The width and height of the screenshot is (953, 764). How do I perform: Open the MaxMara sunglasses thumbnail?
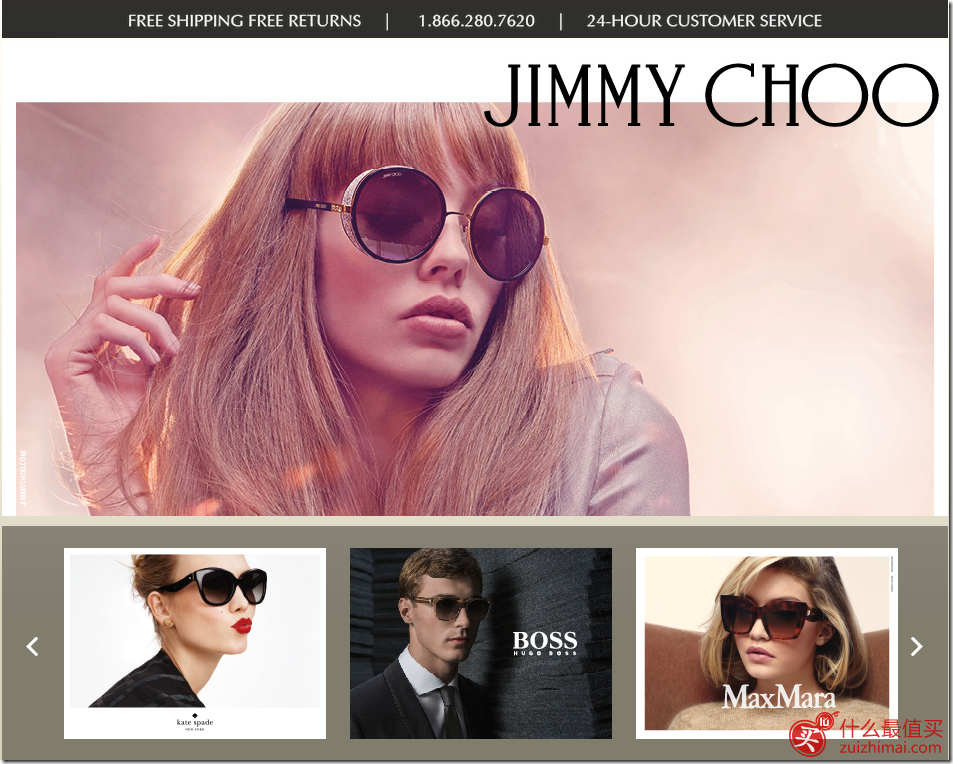pyautogui.click(x=766, y=643)
